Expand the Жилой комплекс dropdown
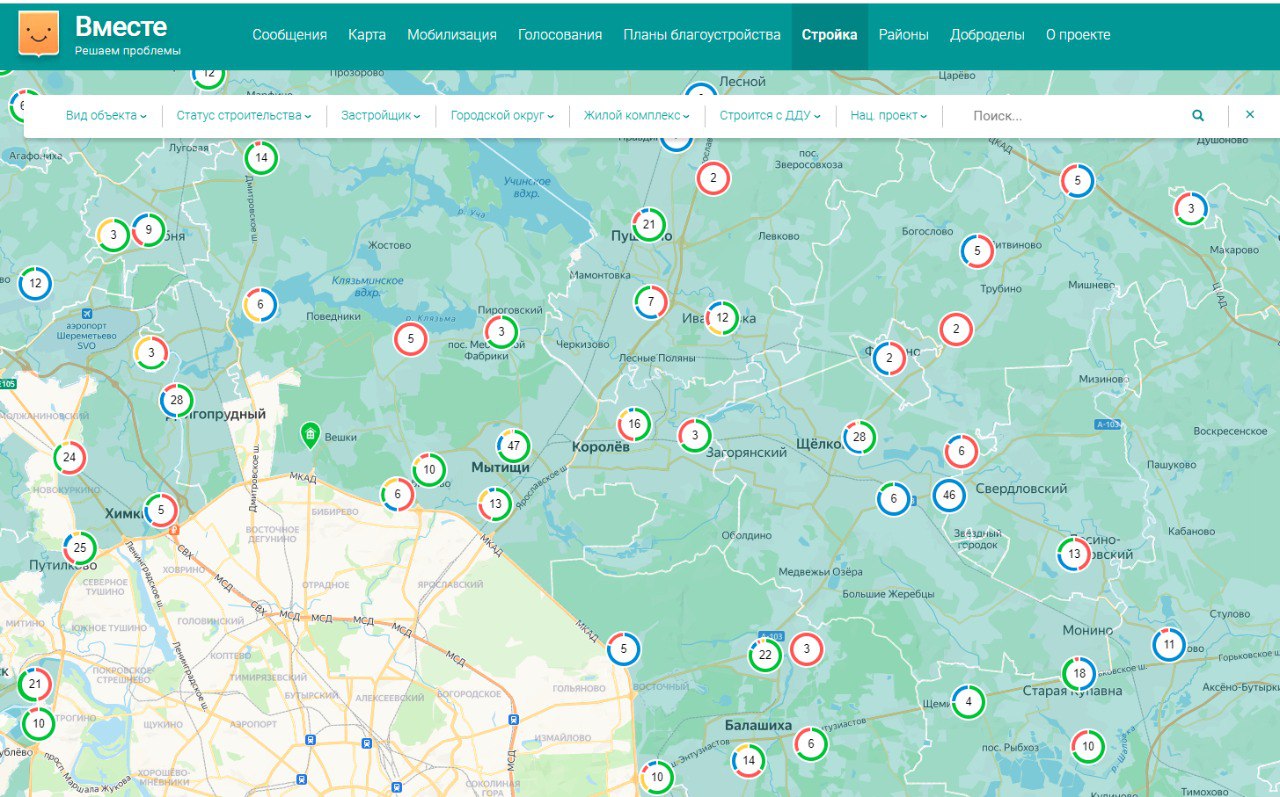1280x797 pixels. [x=636, y=116]
